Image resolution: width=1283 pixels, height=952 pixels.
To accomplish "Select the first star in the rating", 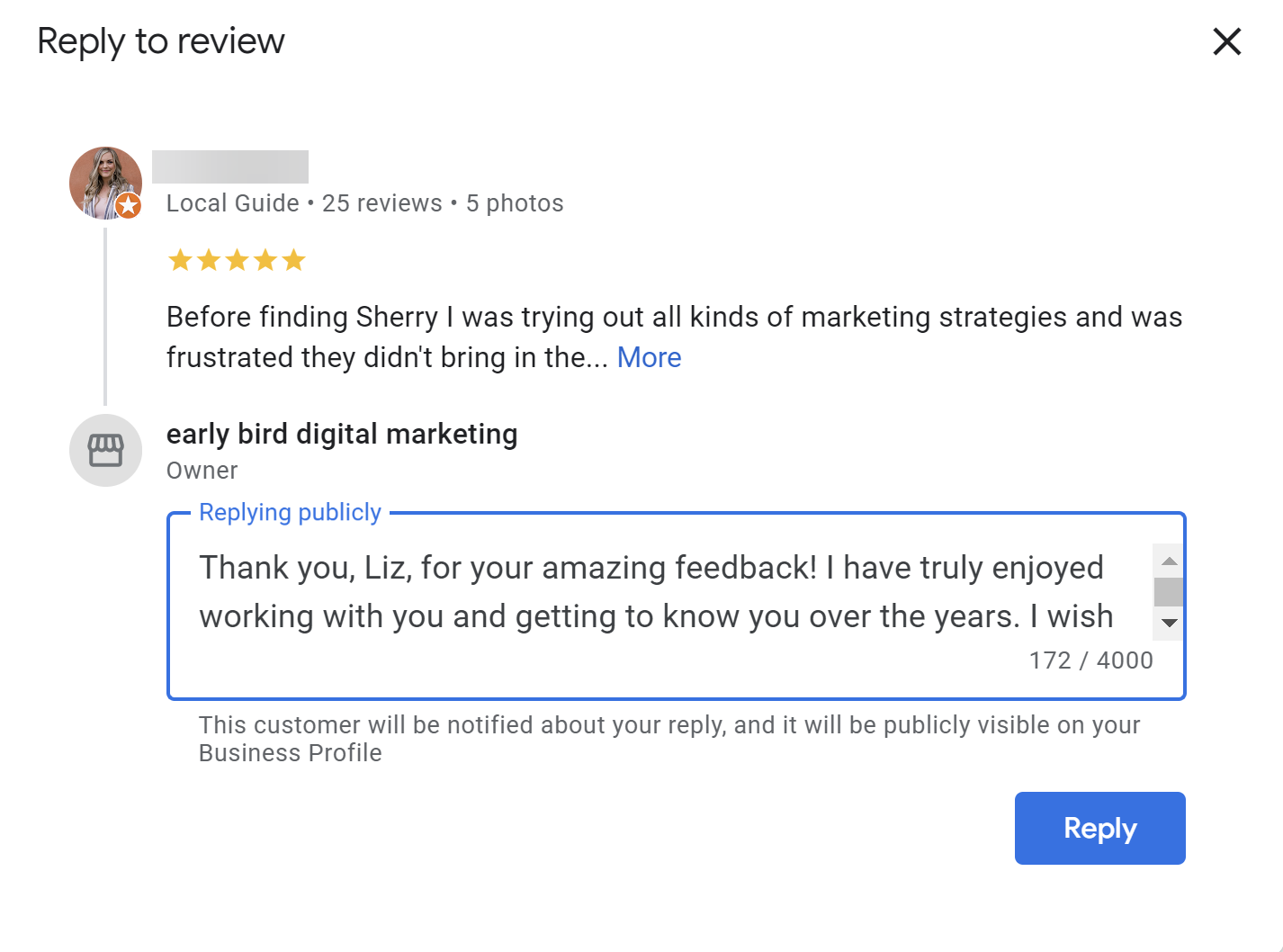I will (179, 259).
